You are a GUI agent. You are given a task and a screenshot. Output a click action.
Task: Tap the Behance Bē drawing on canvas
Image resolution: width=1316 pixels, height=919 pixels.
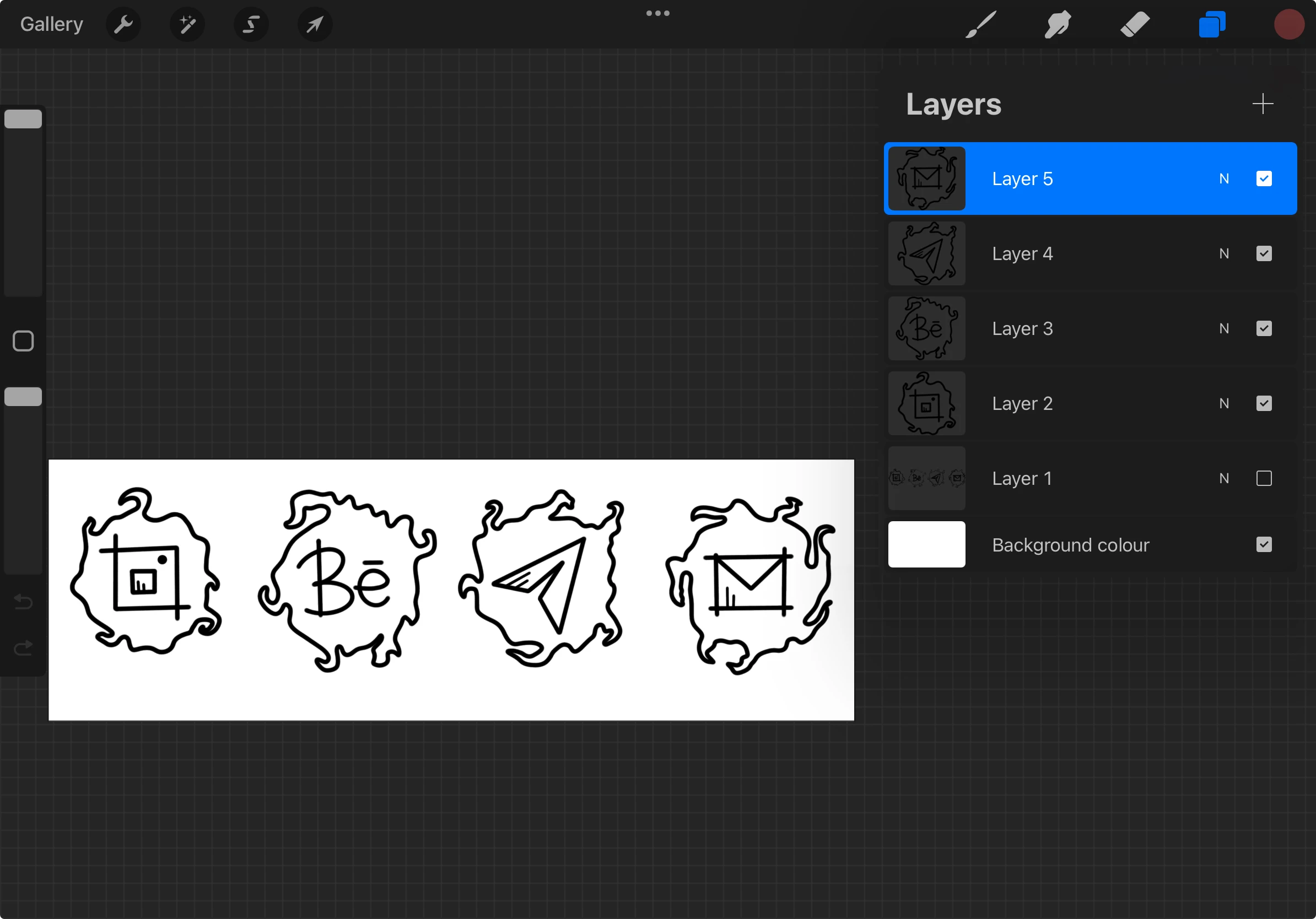tap(347, 580)
